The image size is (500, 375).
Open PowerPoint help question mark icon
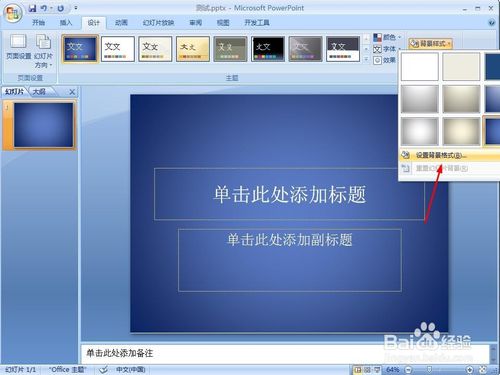[x=491, y=22]
